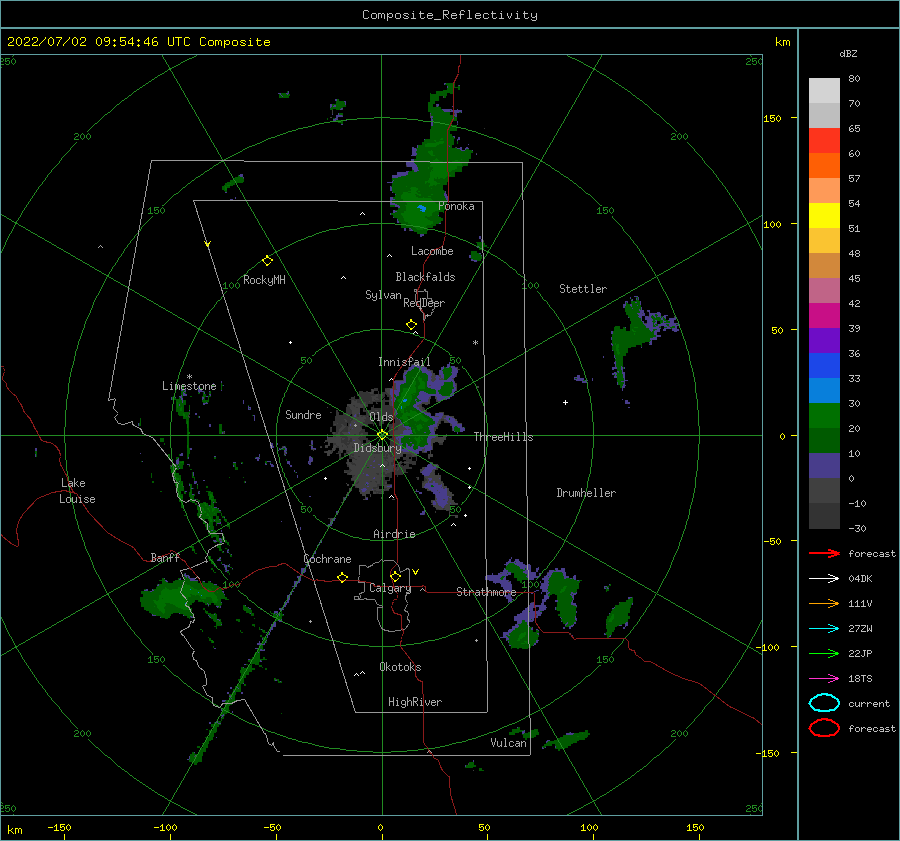Image resolution: width=900 pixels, height=841 pixels.
Task: Select the orange 60 dBZ color swatch
Action: coord(824,166)
